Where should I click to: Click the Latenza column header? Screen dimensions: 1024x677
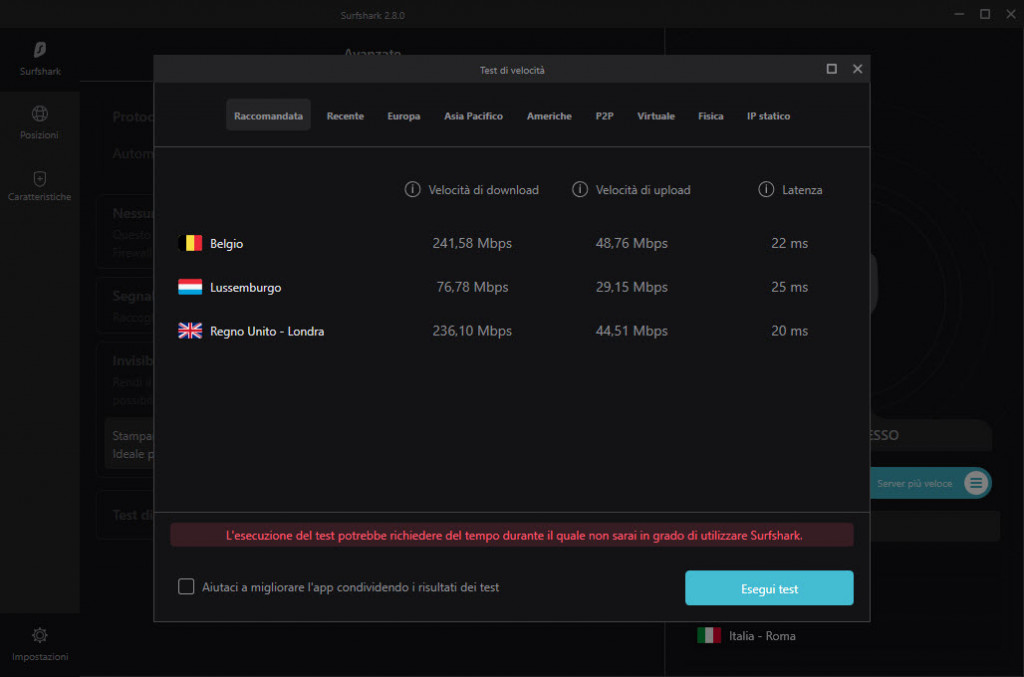(x=802, y=190)
